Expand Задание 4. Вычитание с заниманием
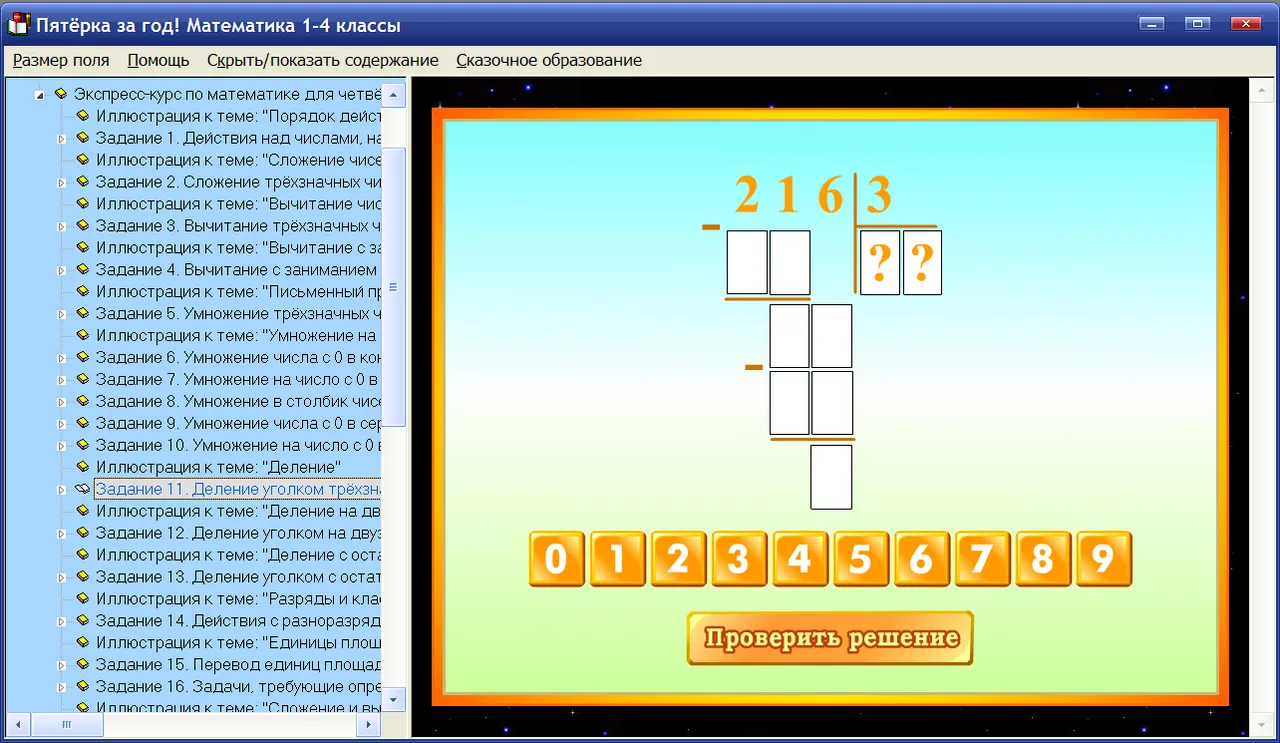 [x=62, y=271]
